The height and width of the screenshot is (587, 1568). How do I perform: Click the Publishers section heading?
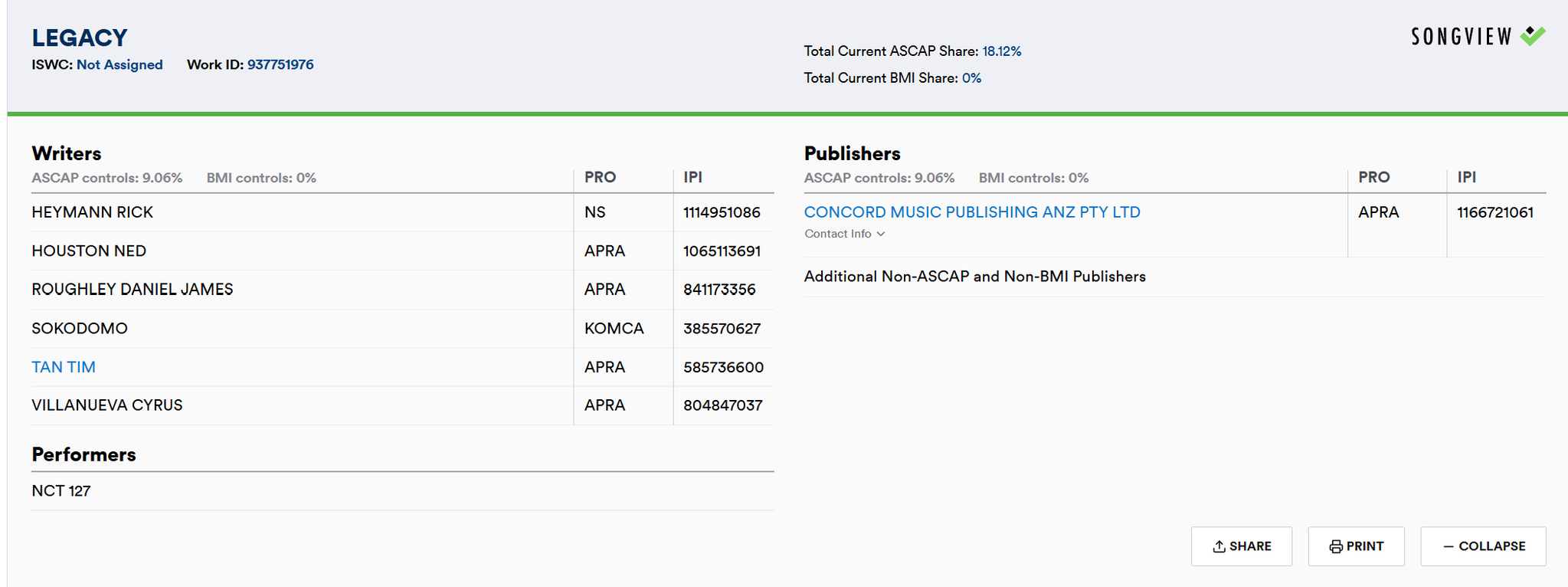852,153
